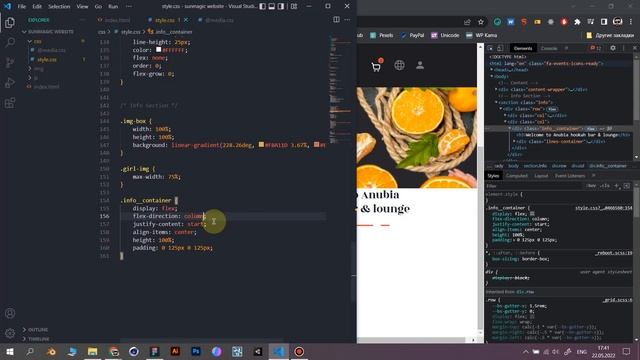Share this page via Chrome share icon
The image size is (640, 360).
[467, 22]
